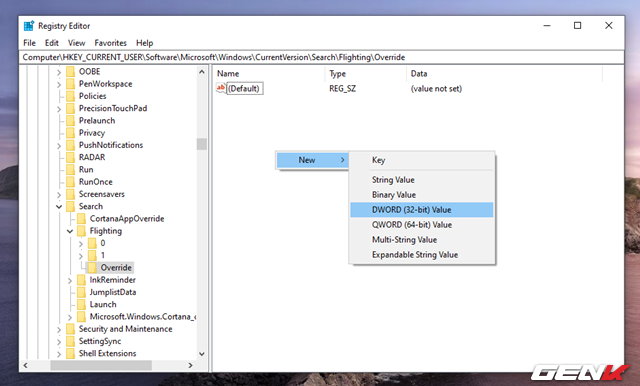Open the Edit menu

click(52, 43)
